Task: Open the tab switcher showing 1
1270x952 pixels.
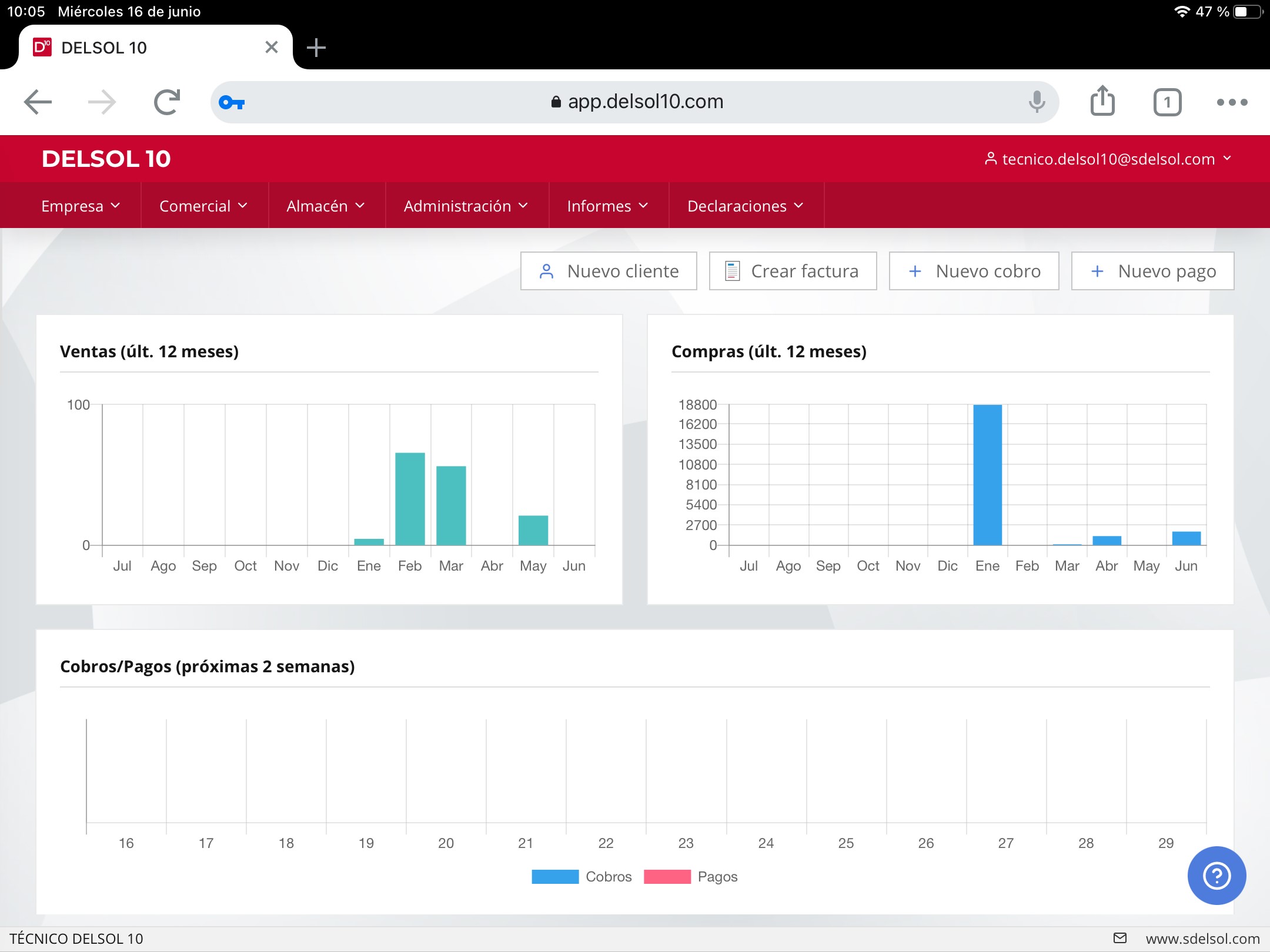Action: 1167,103
